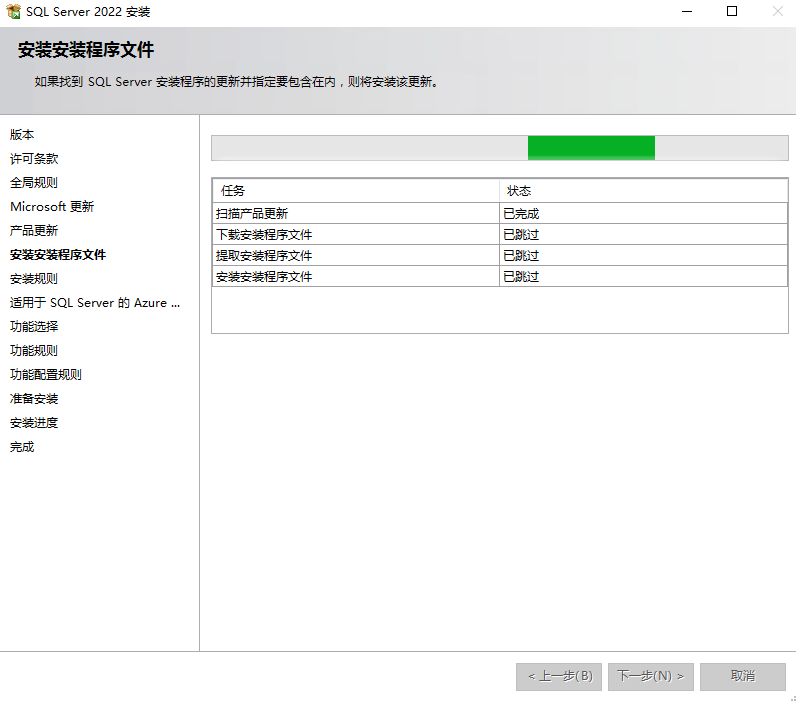Image resolution: width=796 pixels, height=701 pixels.
Task: Select 适用于 SQL Server 的 Azure step
Action: (x=95, y=303)
